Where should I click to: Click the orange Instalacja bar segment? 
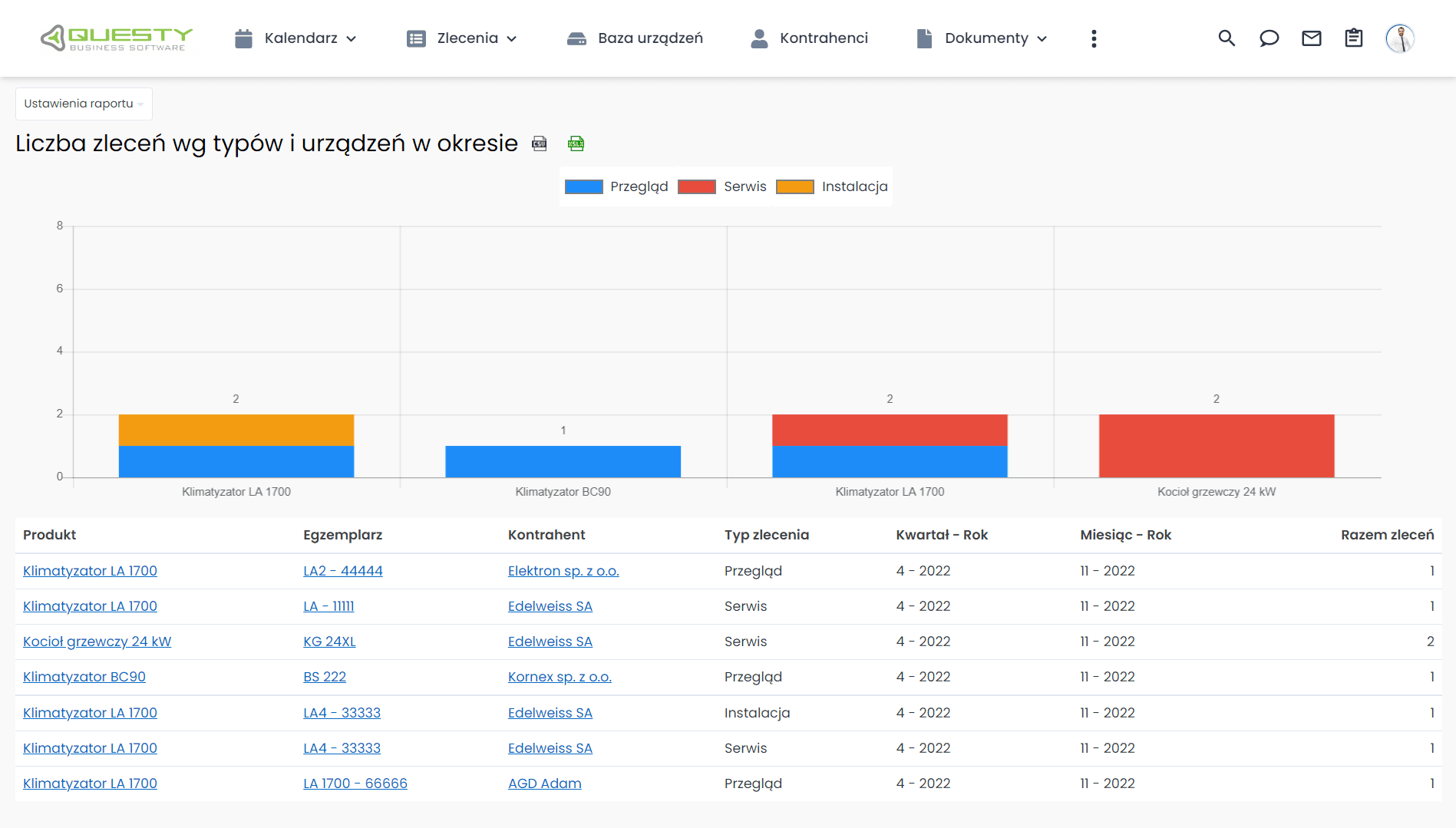point(236,430)
